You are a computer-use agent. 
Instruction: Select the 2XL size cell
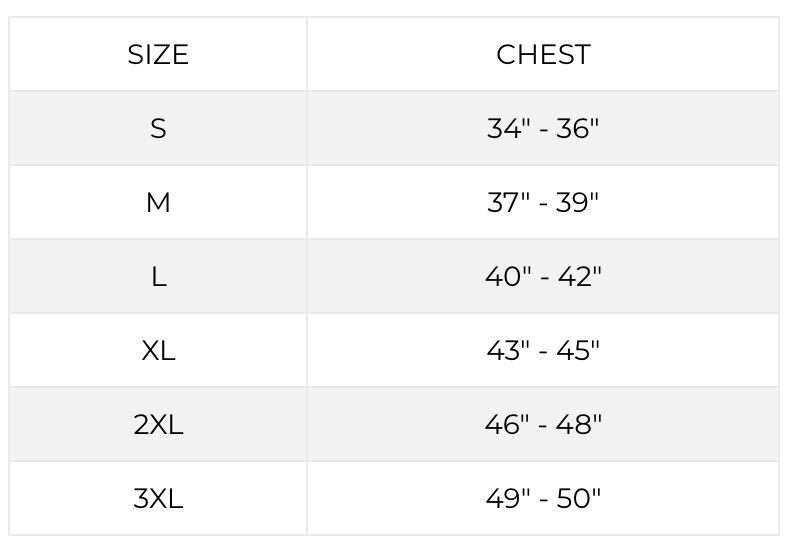(158, 425)
